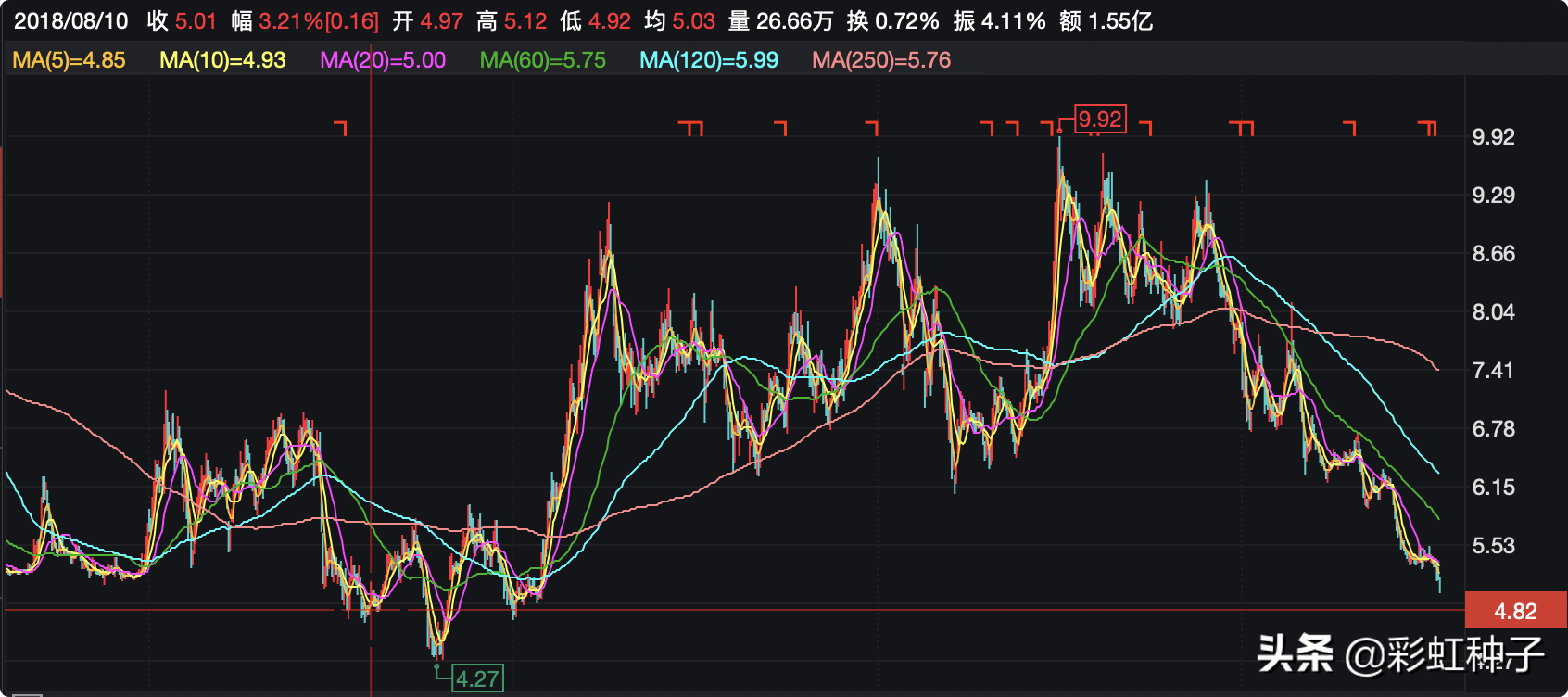Image resolution: width=1568 pixels, height=697 pixels.
Task: Click the 8.04 price axis label
Action: [1494, 312]
